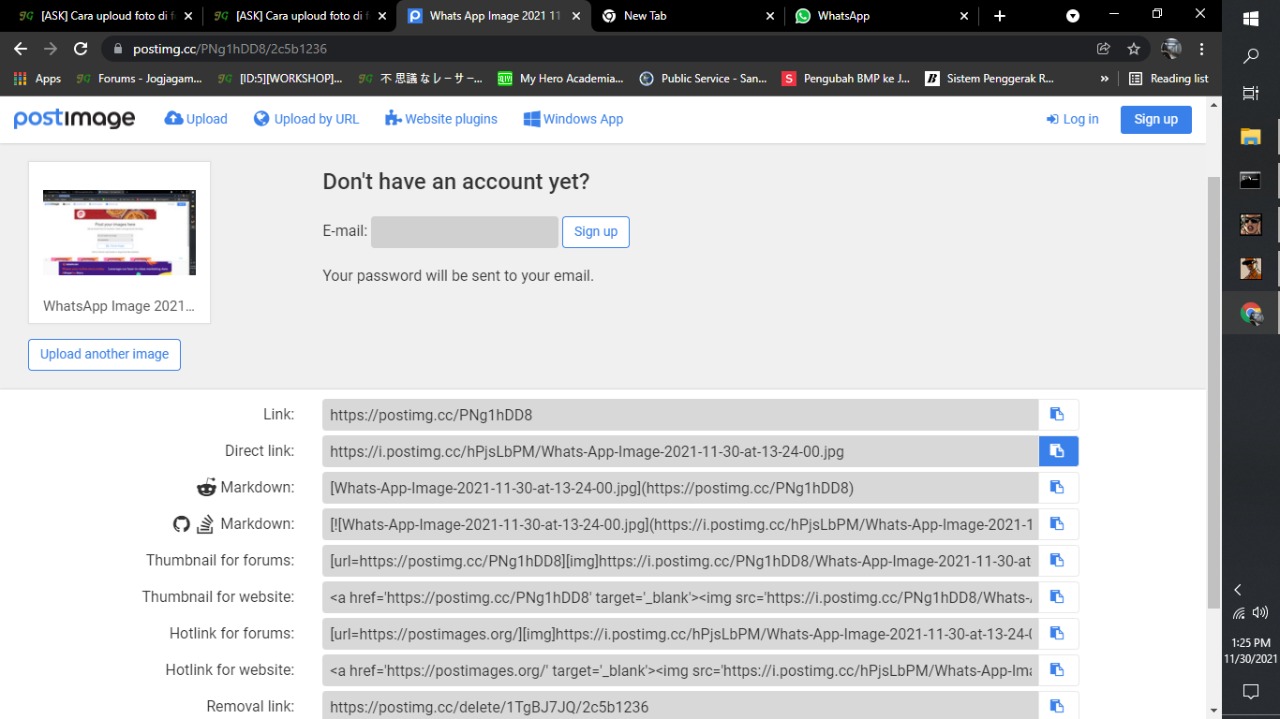Viewport: 1280px width, 719px height.
Task: Reload the current page
Action: pyautogui.click(x=81, y=48)
